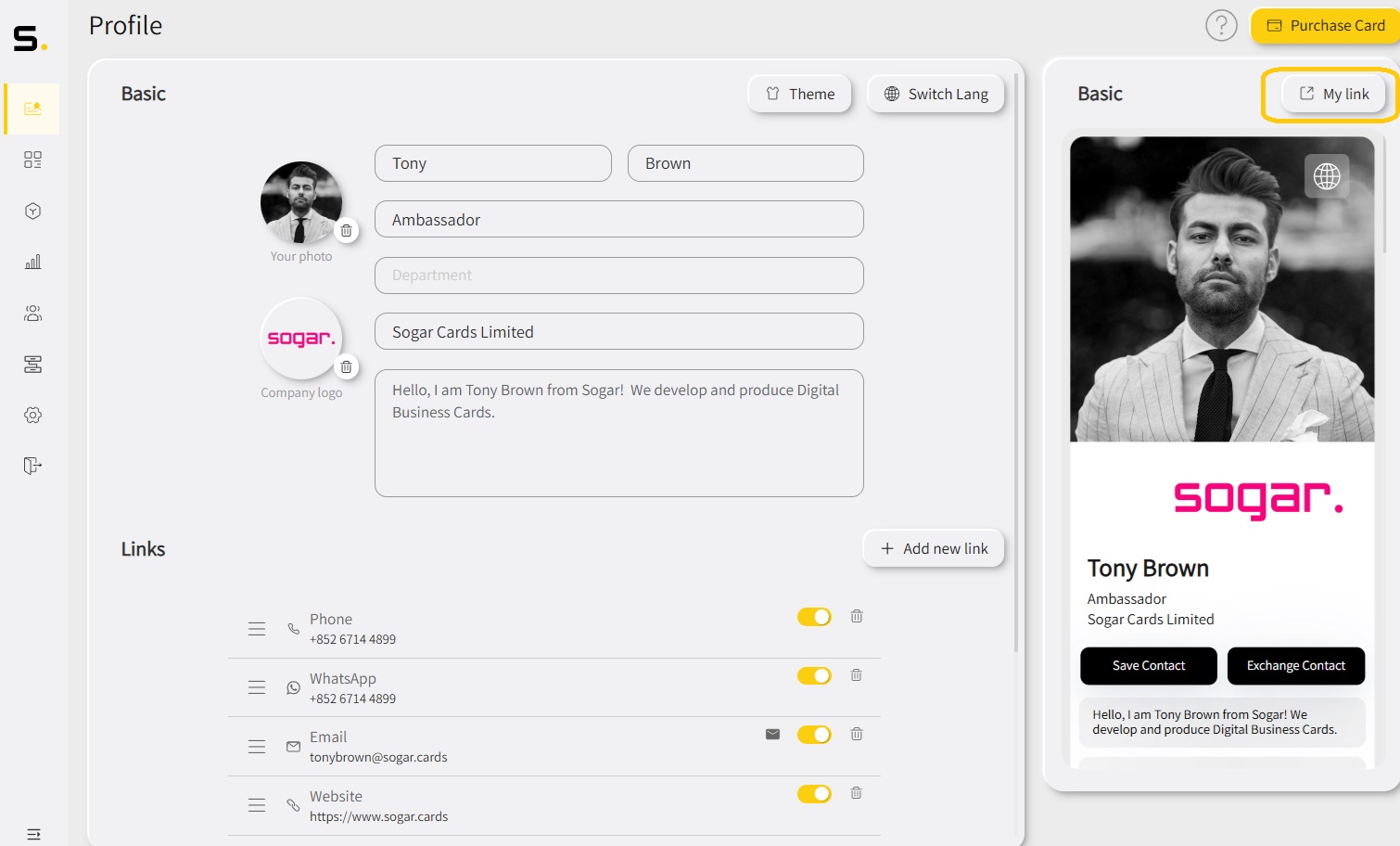Disable the Phone link toggle
The height and width of the screenshot is (846, 1400).
[814, 617]
